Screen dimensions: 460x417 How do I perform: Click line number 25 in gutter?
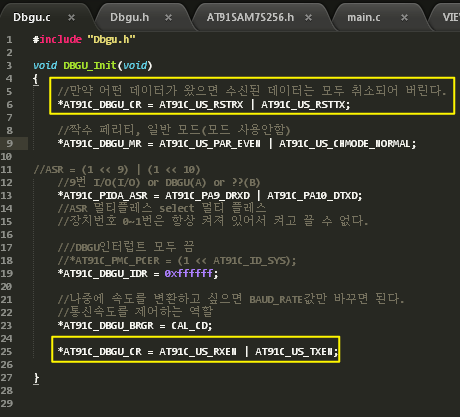(7, 352)
